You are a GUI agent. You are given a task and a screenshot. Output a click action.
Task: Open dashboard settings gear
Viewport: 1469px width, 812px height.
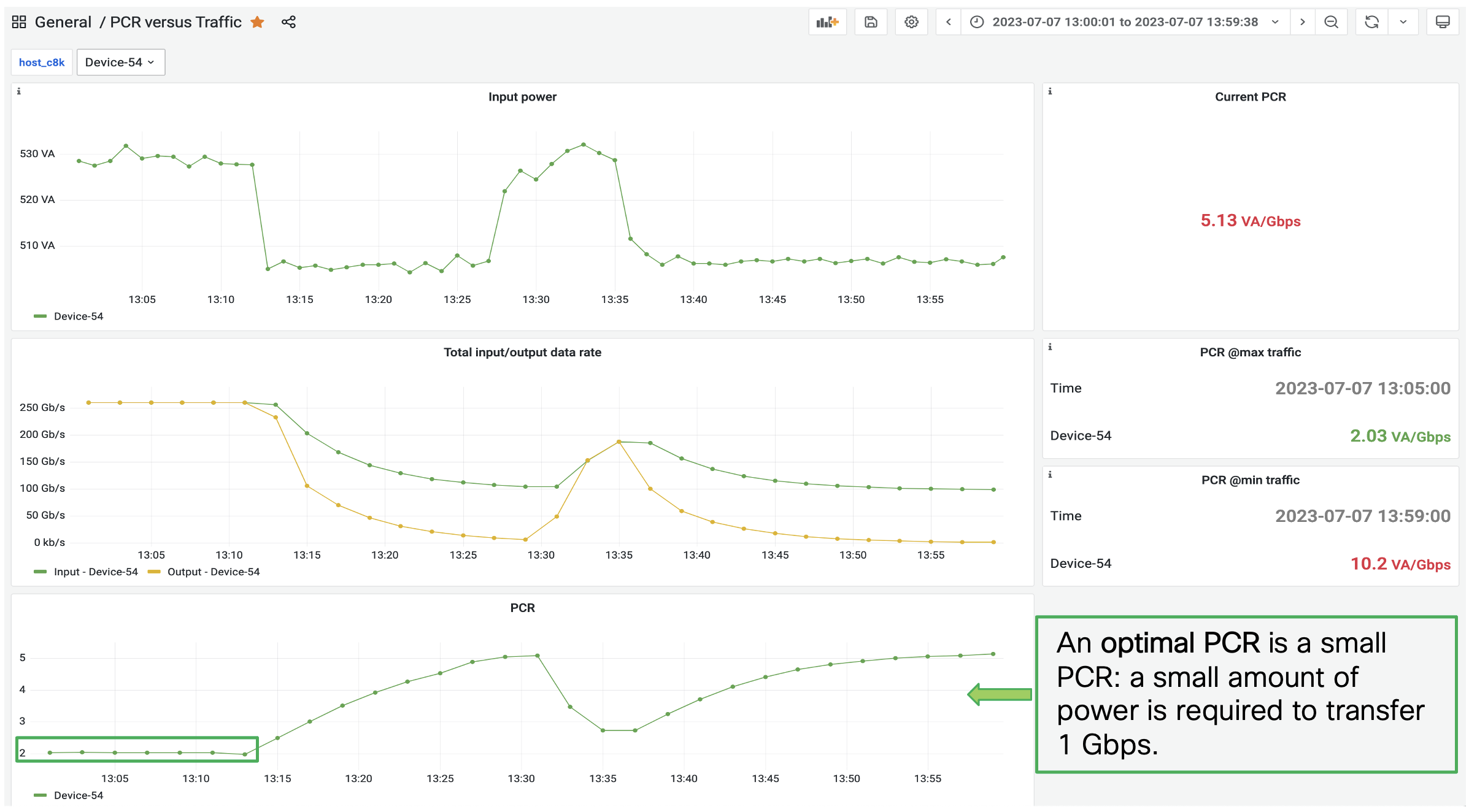point(911,22)
